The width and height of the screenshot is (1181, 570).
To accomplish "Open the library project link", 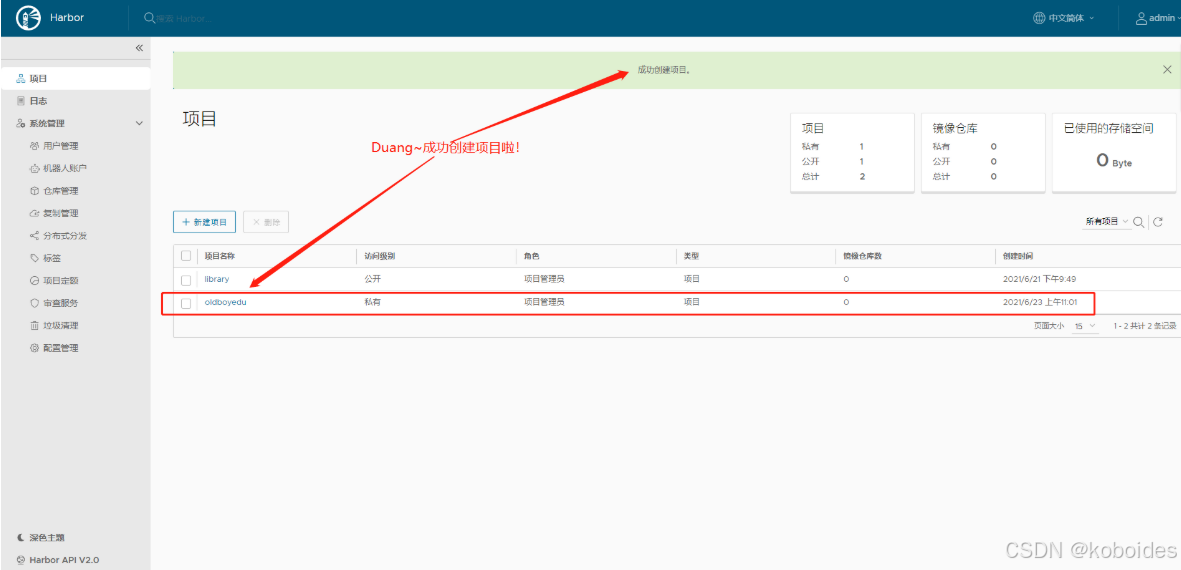I will click(217, 279).
